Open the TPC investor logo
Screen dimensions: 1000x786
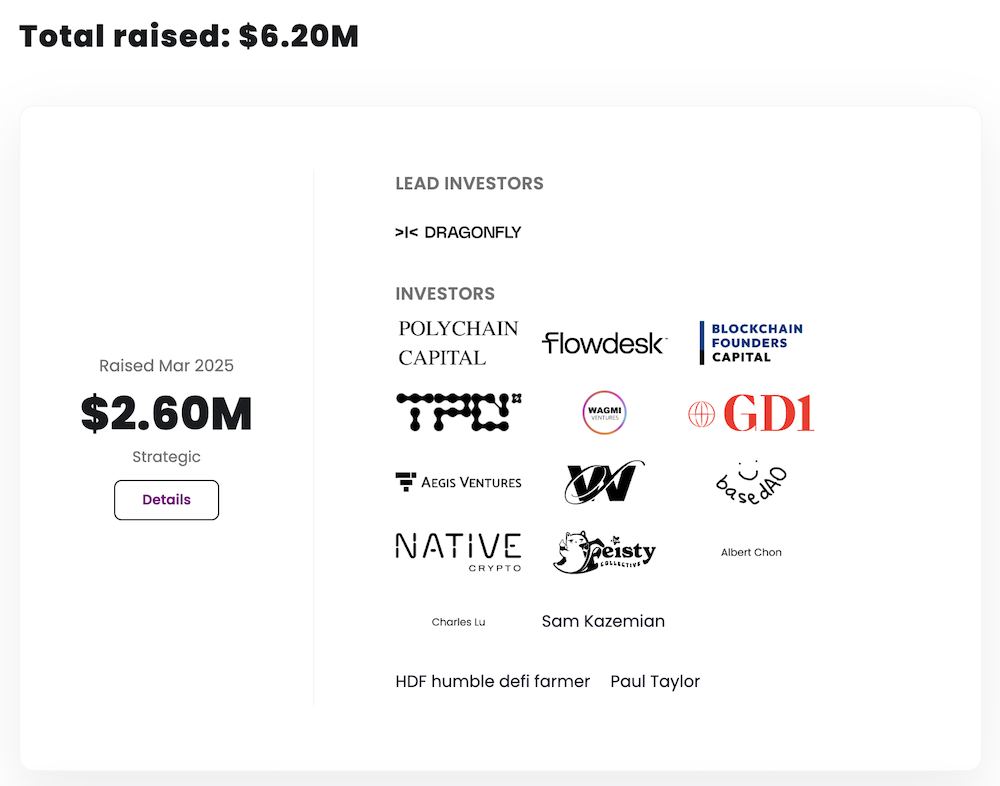click(458, 413)
